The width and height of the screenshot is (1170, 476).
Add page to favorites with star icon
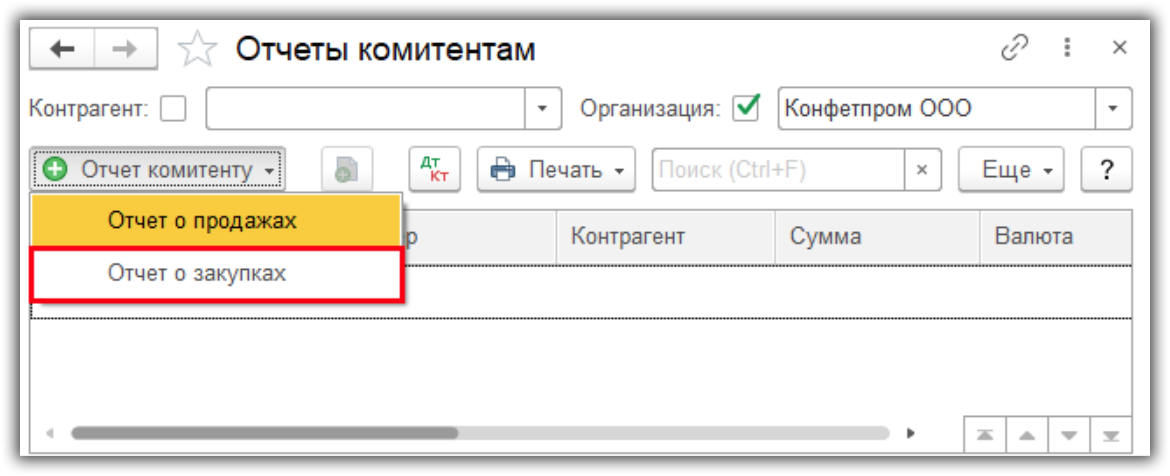click(197, 50)
